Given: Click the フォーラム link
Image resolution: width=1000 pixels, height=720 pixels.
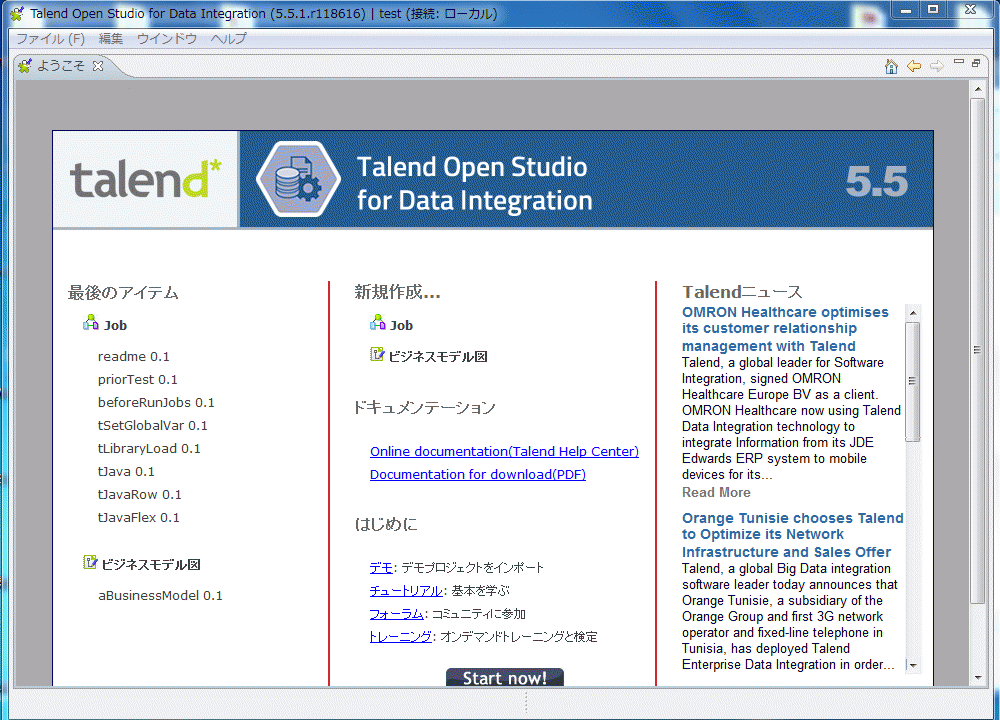Looking at the screenshot, I should [396, 613].
